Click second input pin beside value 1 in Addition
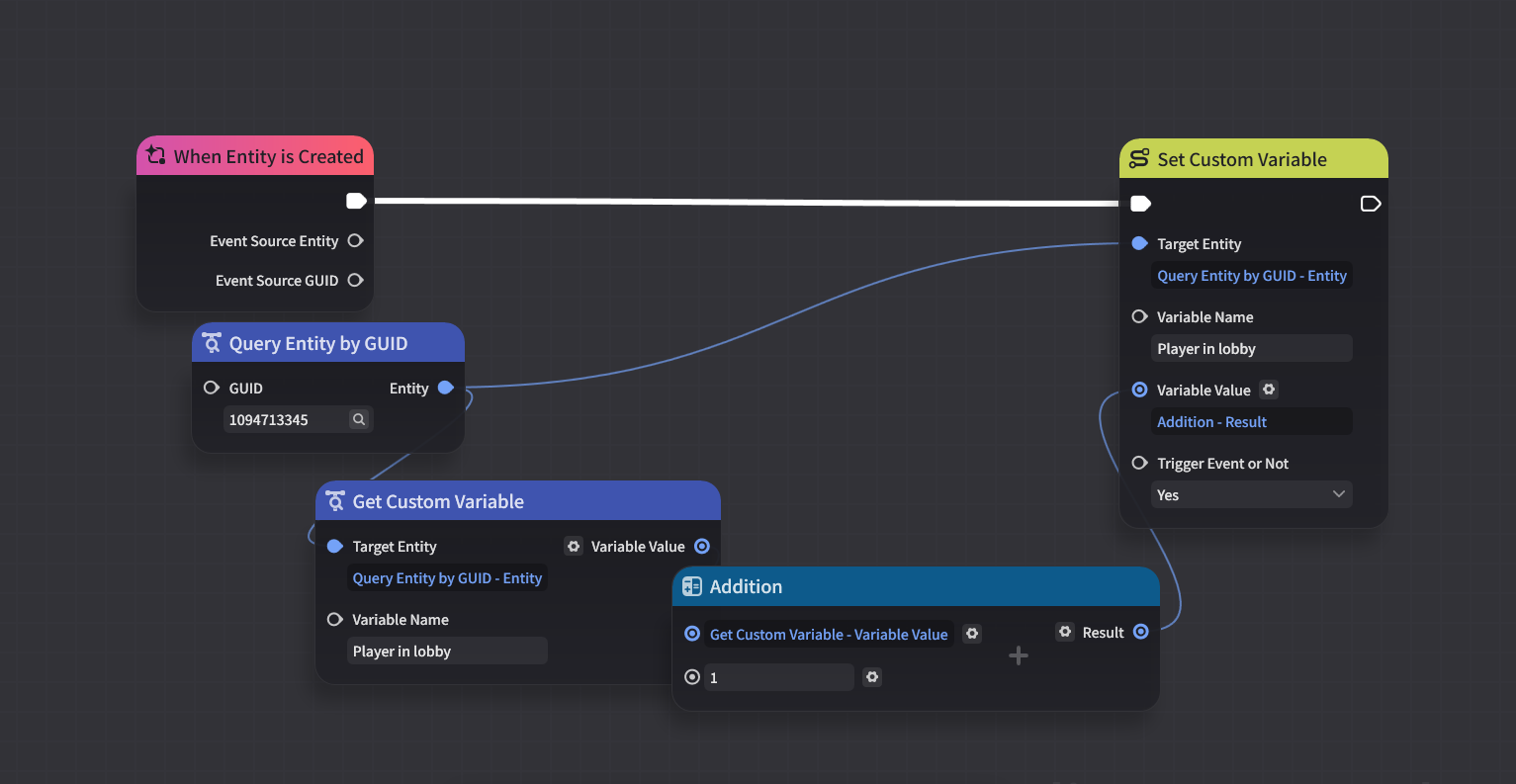 692,677
